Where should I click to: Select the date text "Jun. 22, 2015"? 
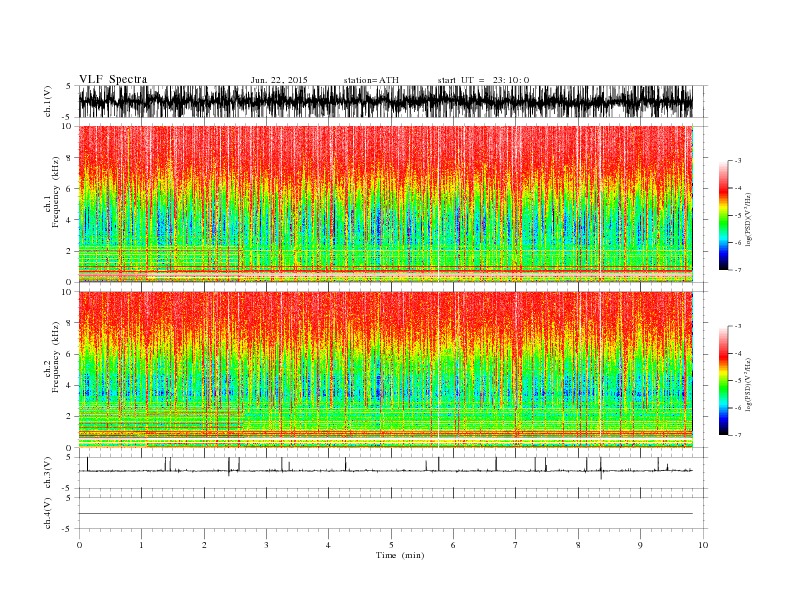point(279,80)
